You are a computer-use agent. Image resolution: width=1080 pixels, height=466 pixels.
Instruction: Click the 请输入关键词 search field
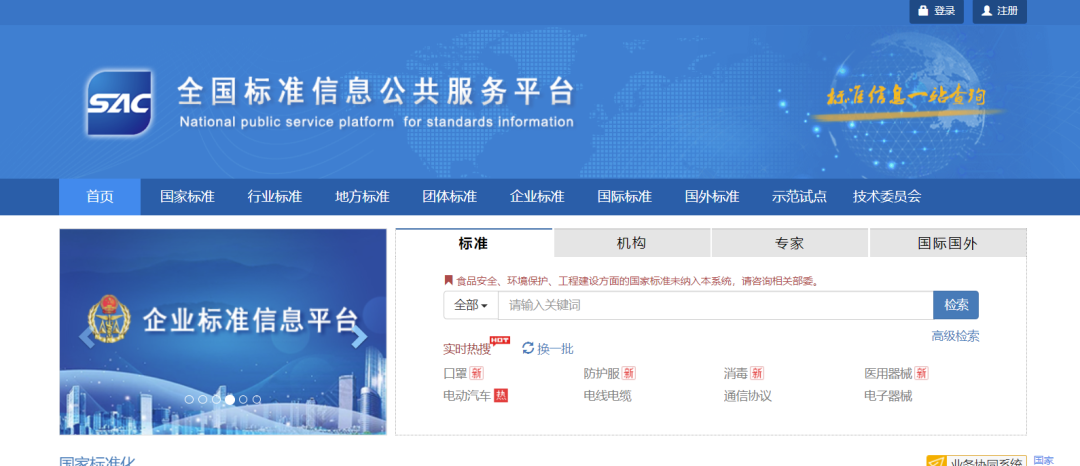(716, 305)
